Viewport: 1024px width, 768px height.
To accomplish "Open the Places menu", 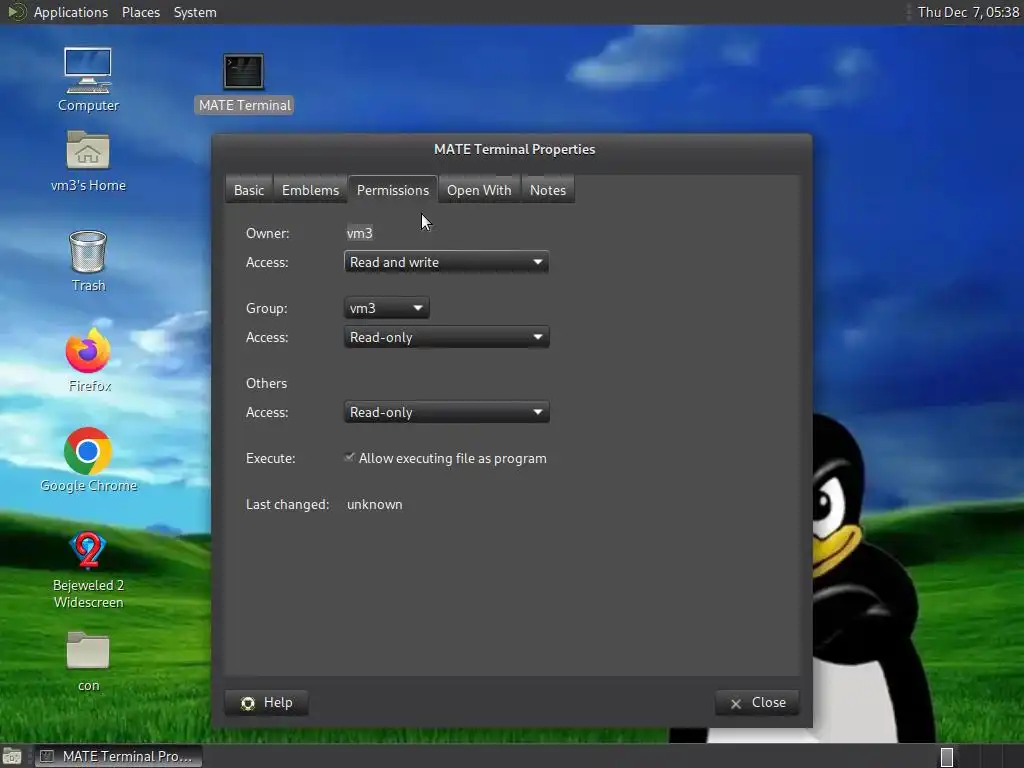I will coord(140,12).
